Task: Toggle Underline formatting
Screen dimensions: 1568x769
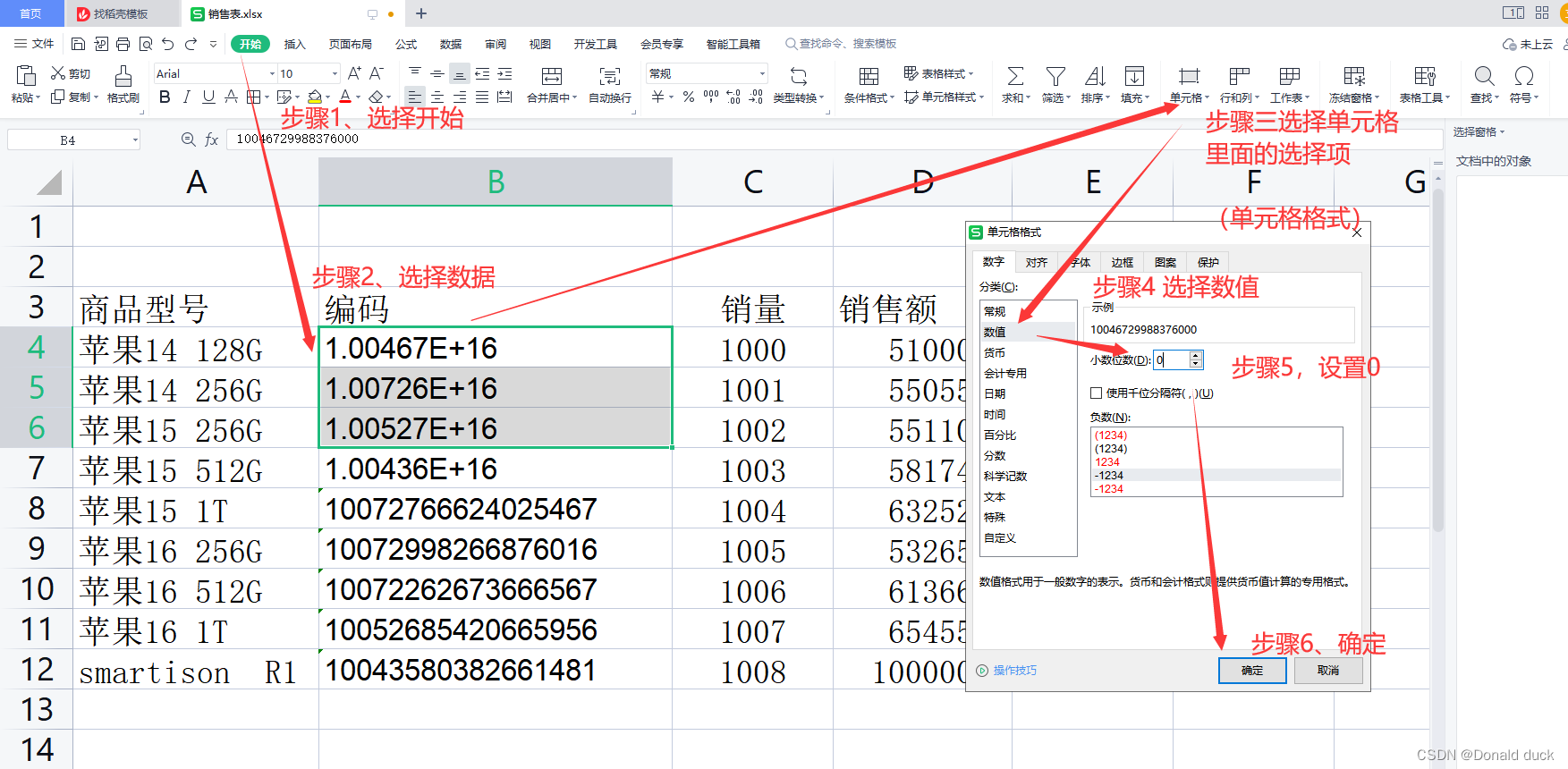Action: pos(208,97)
